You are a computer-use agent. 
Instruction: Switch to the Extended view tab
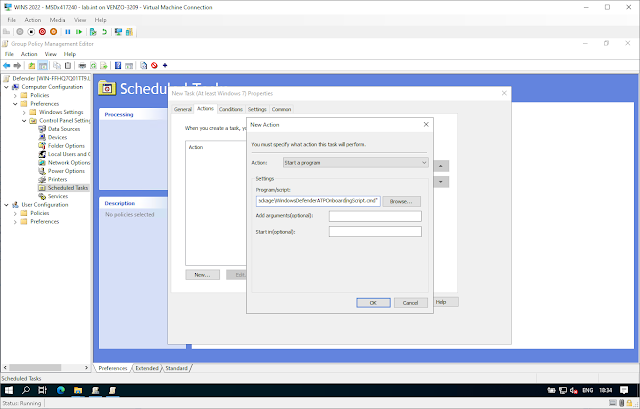147,368
